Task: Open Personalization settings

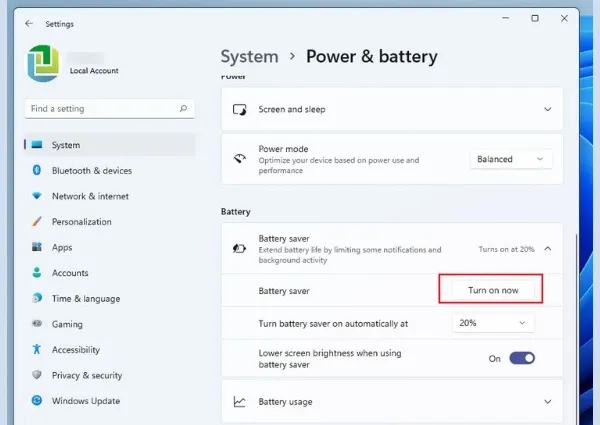Action: pyautogui.click(x=110, y=221)
